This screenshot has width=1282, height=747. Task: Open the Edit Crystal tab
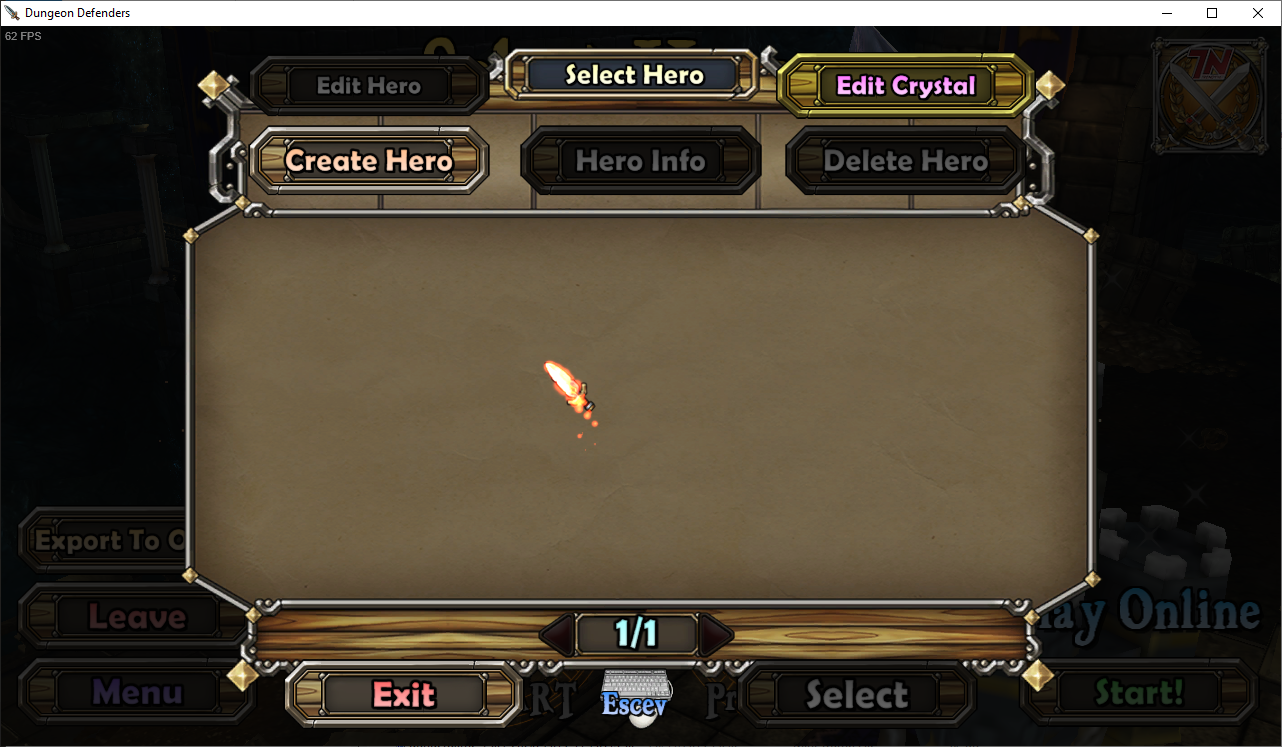pos(906,86)
